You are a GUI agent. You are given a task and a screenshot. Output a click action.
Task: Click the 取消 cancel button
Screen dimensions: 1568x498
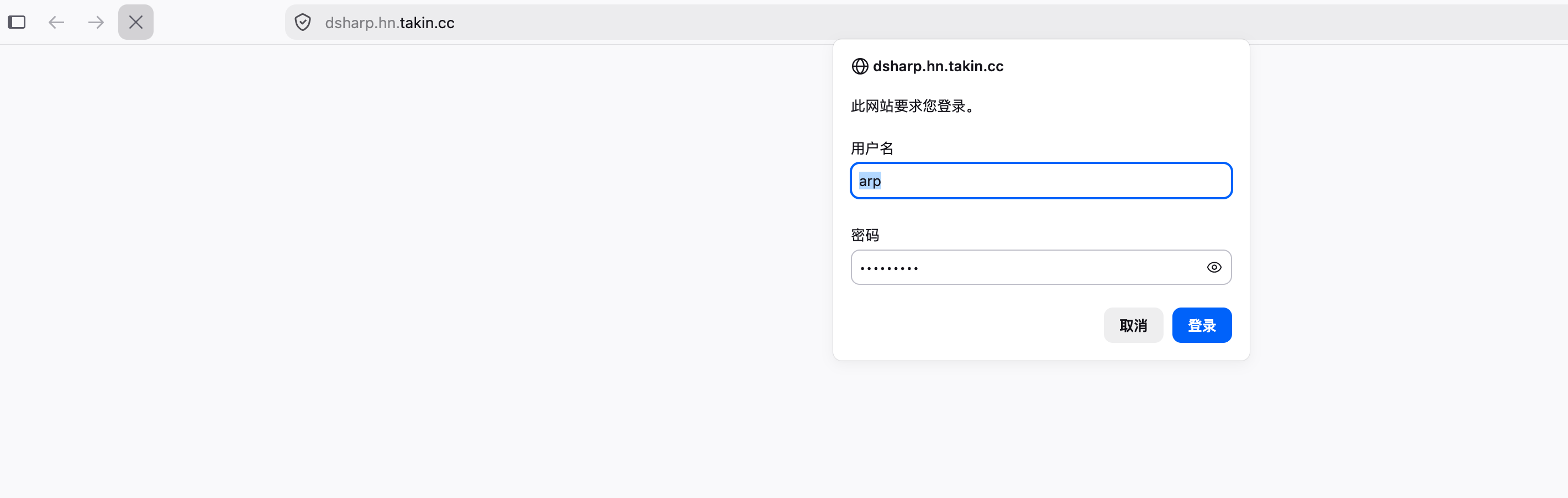(1133, 325)
